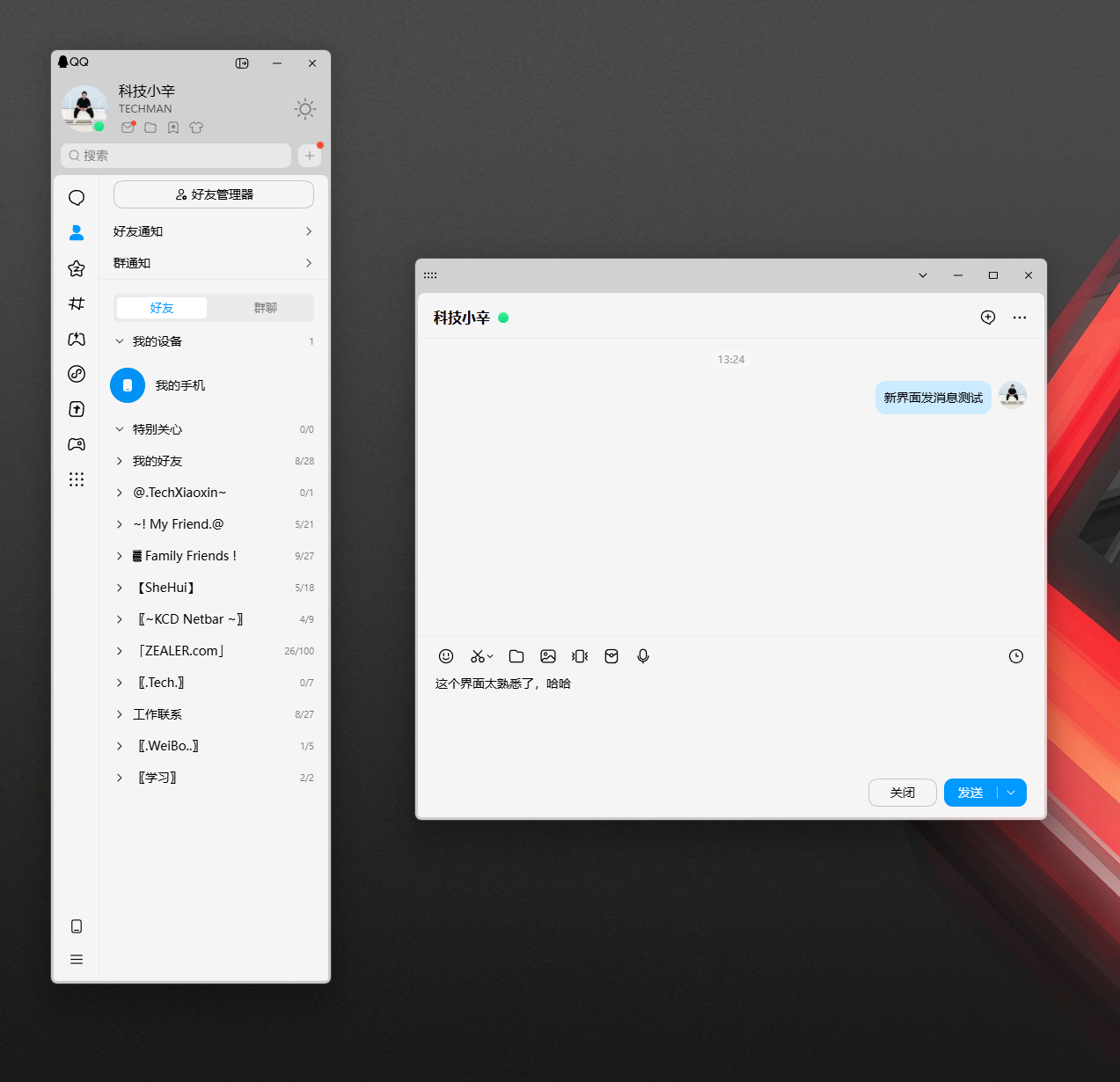Open 好友通知 notifications
Image resolution: width=1120 pixels, height=1082 pixels.
(214, 231)
